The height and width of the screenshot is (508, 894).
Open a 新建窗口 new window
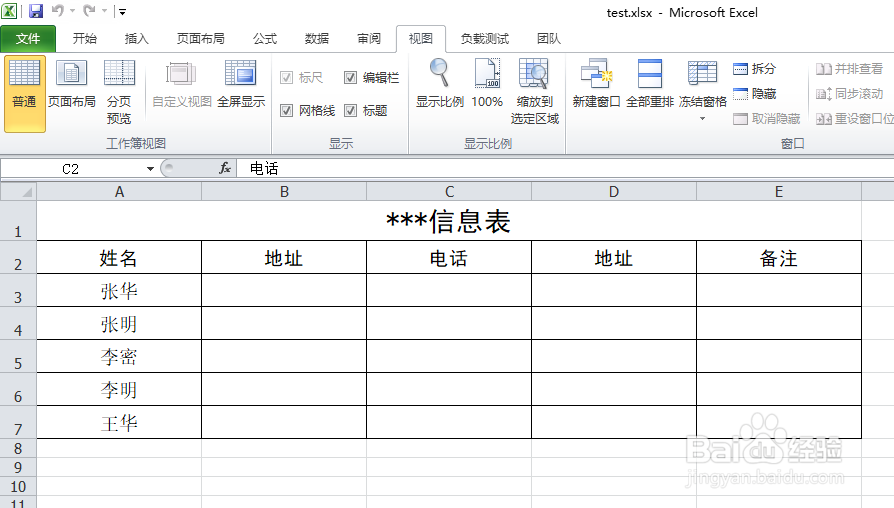[596, 83]
